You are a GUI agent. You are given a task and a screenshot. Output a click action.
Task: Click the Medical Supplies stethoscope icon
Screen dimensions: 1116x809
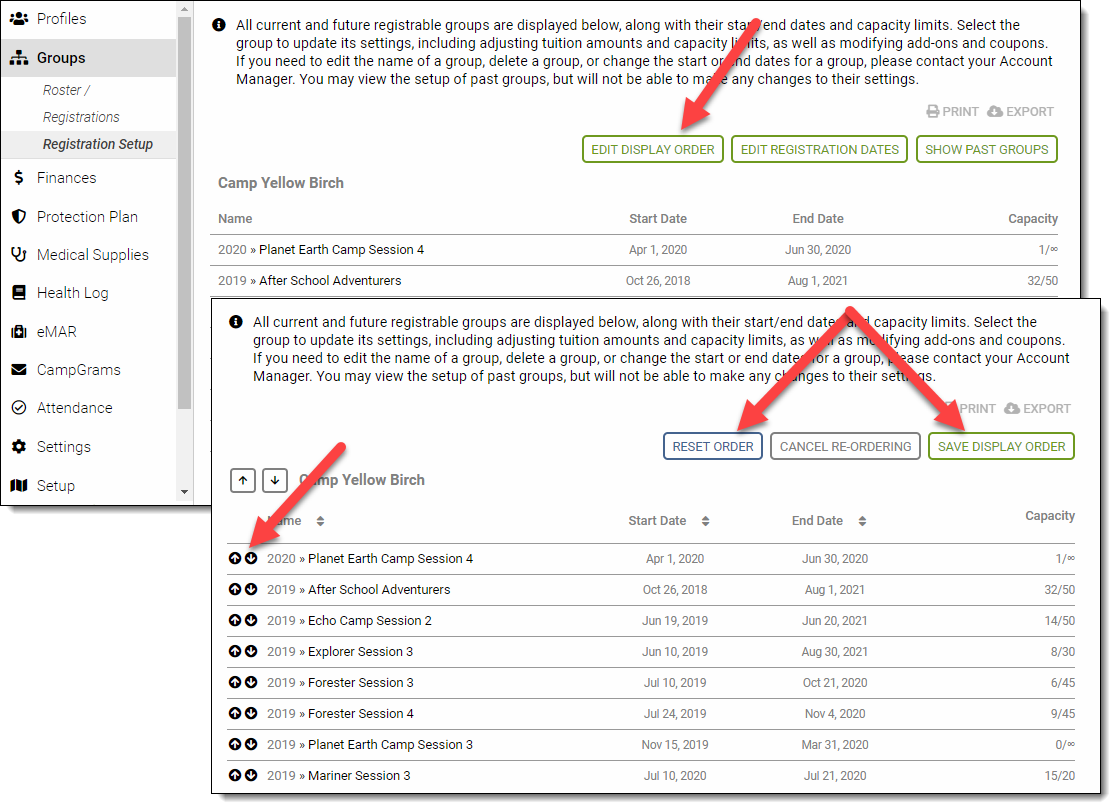18,255
